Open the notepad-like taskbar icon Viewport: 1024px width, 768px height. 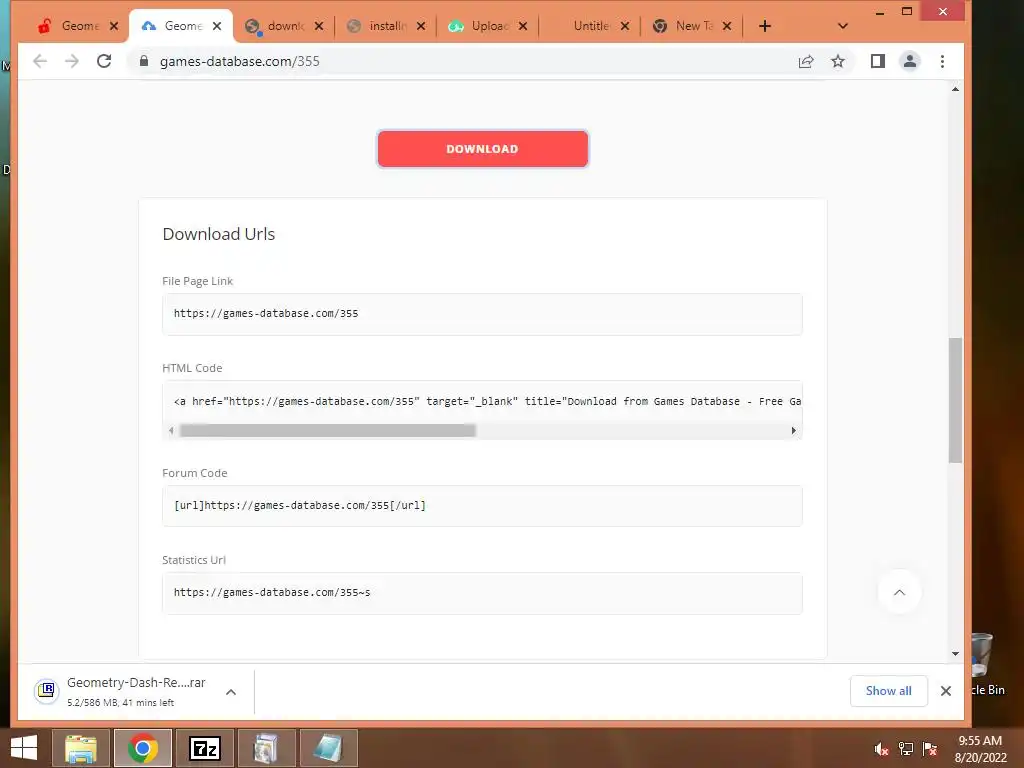pos(328,748)
